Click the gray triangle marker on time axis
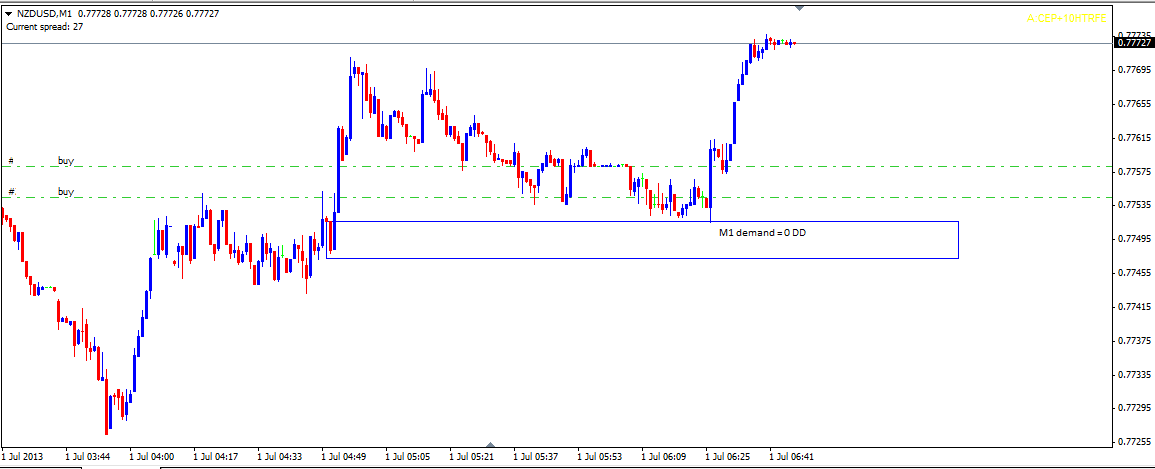Viewport: 1155px width, 469px height. (x=490, y=444)
